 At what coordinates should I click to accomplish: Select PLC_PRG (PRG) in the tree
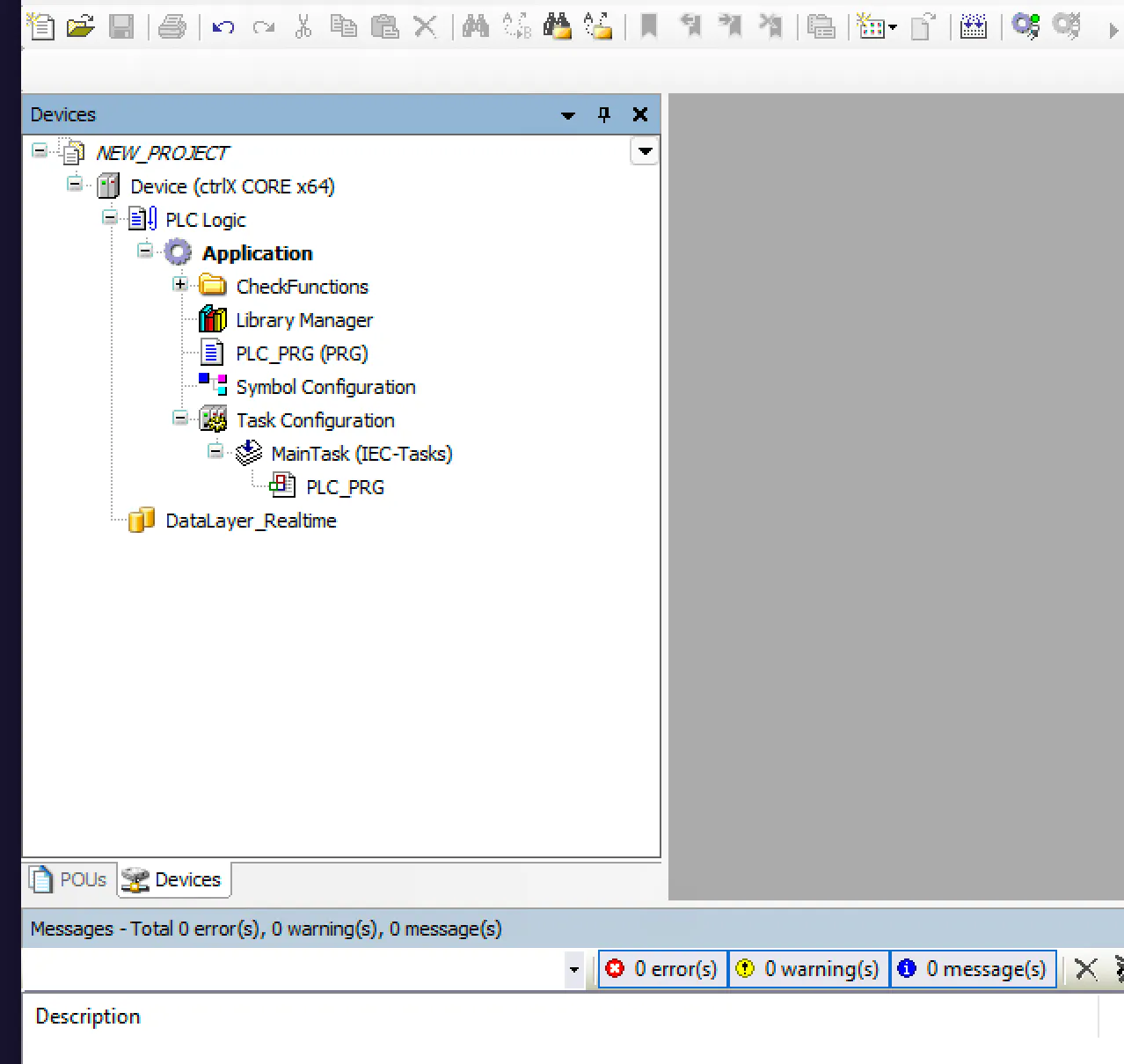click(302, 353)
